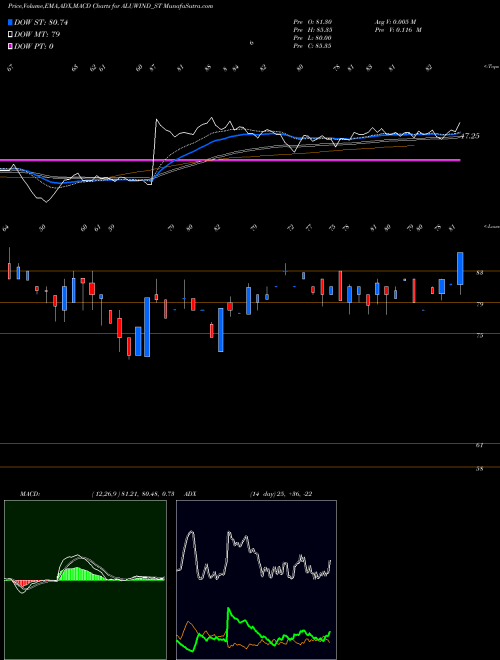This screenshot has width=500, height=660.
Task: Click the 'MACD:' panel heading
Action: pyautogui.click(x=30, y=494)
